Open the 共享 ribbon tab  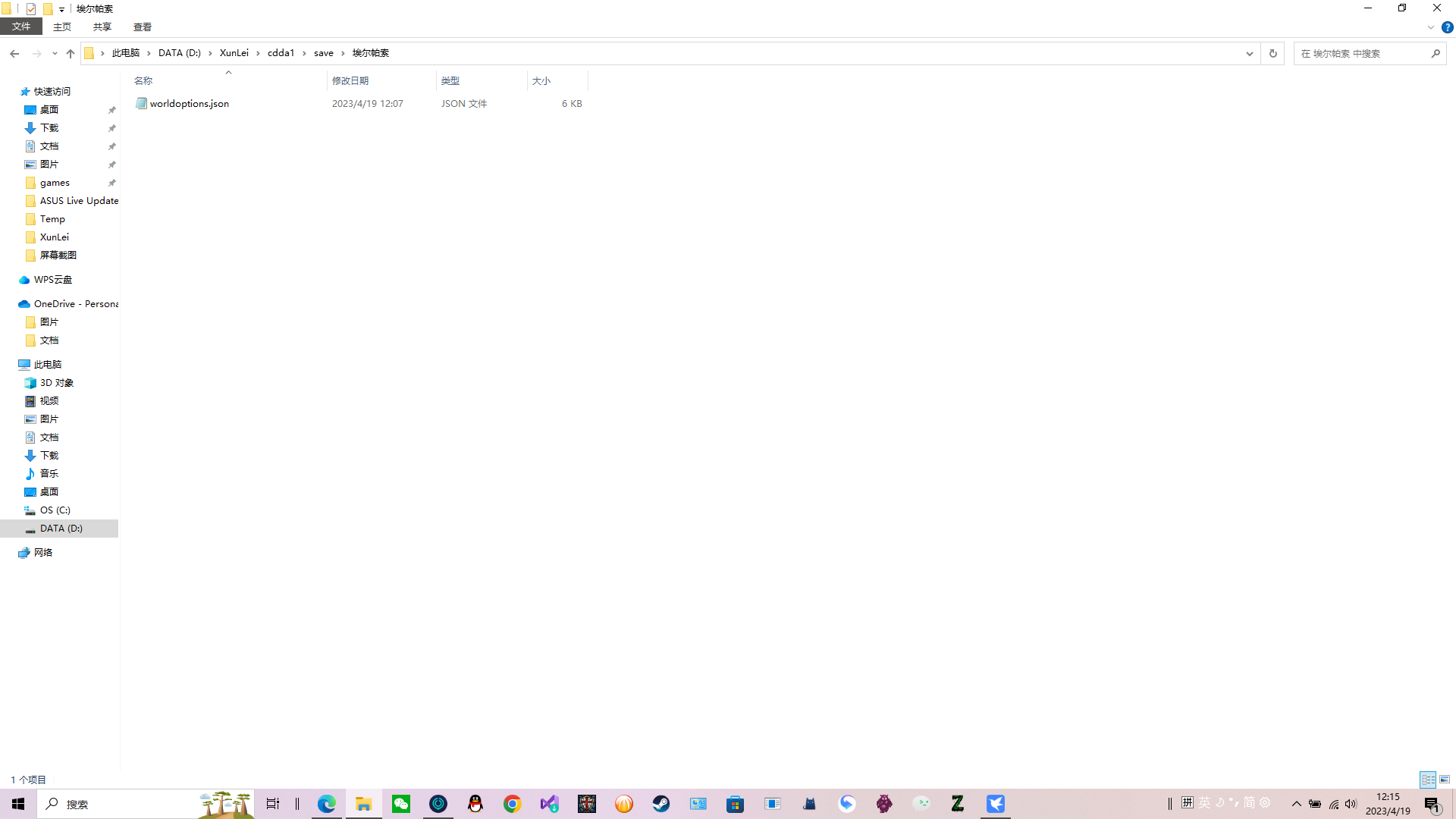[x=102, y=27]
